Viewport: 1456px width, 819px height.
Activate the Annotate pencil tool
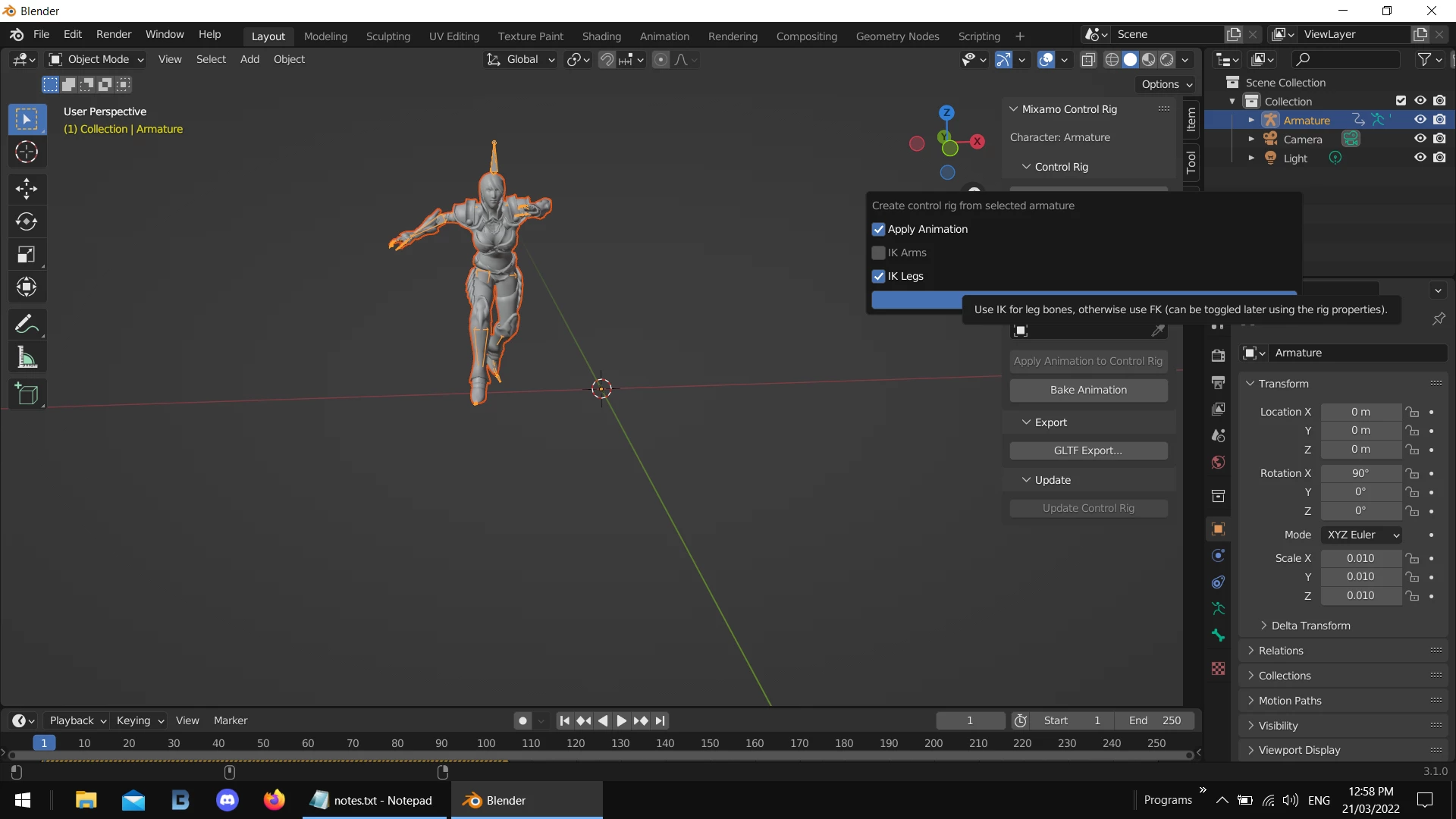coord(27,325)
